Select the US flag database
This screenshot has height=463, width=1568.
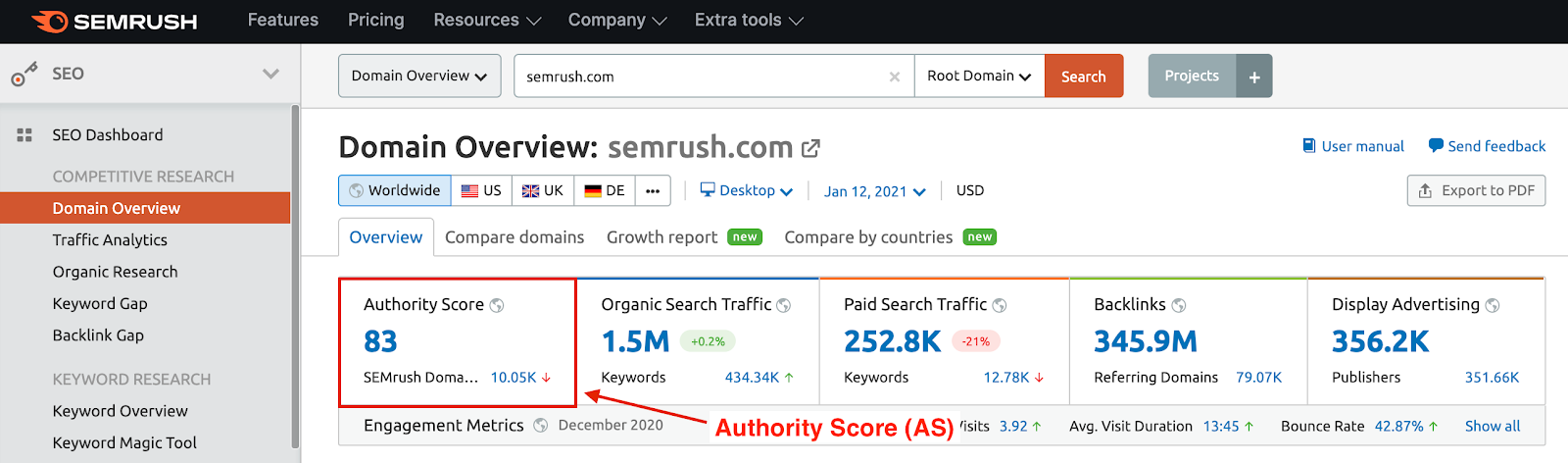481,190
